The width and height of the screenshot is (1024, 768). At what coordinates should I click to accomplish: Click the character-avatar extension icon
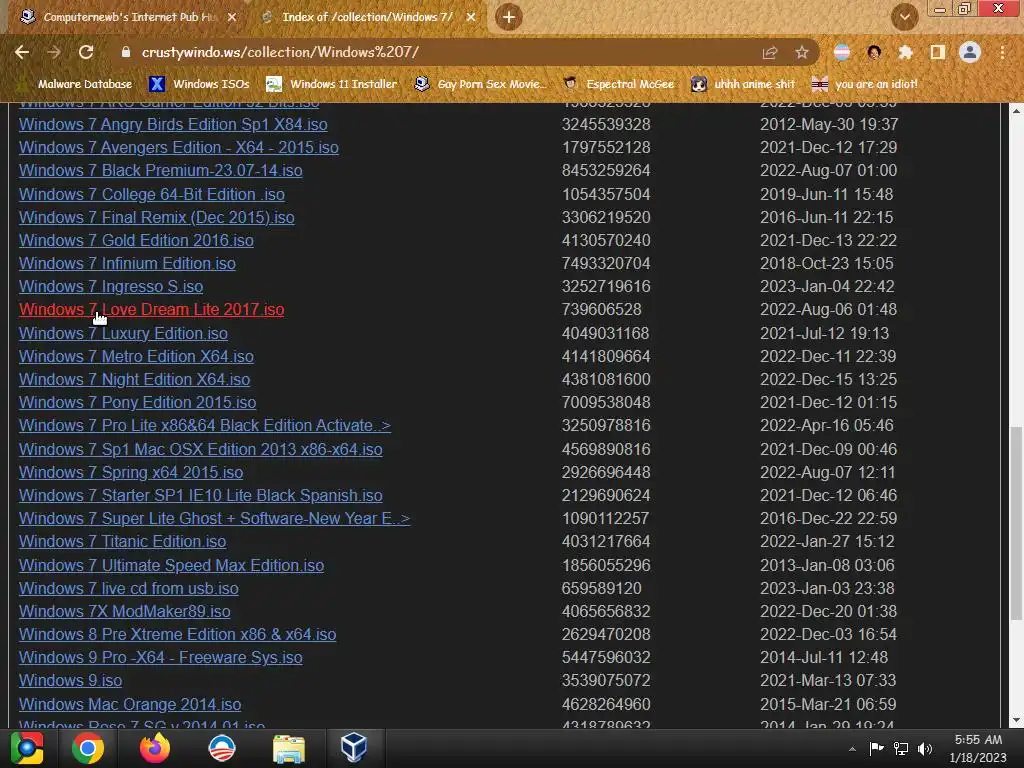coord(874,52)
